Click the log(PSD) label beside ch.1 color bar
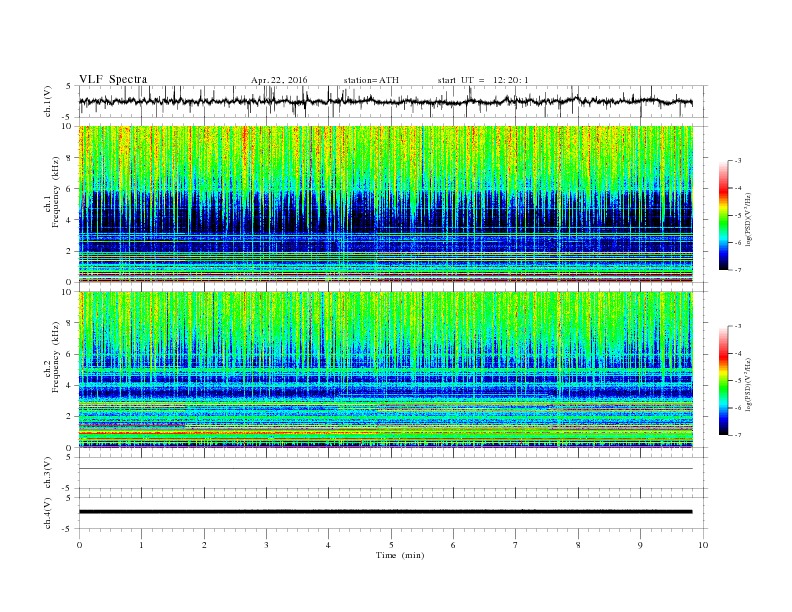Viewport: 792px width, 612px height. pos(749,219)
